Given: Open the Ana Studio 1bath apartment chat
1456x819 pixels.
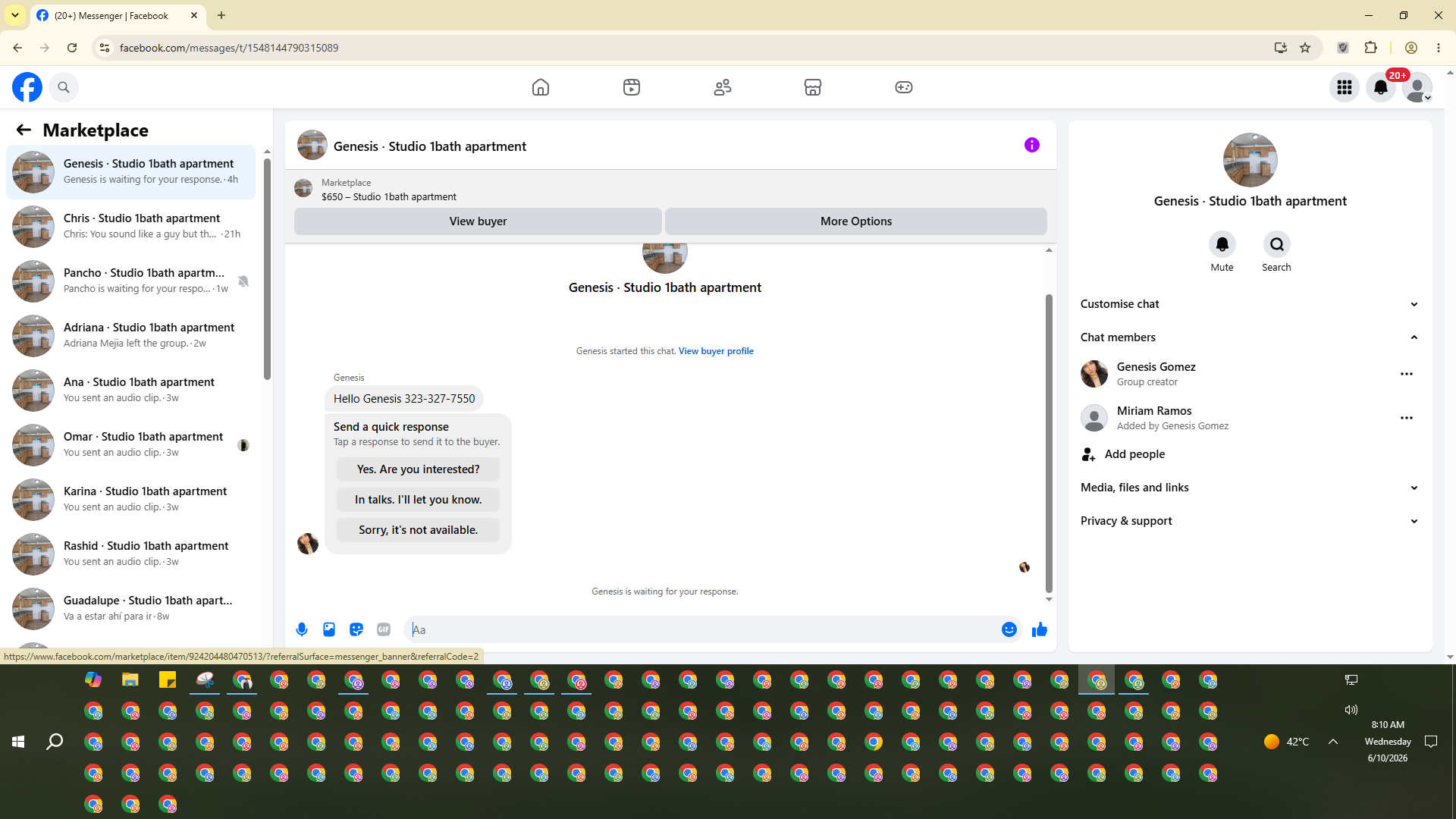Looking at the screenshot, I should pos(130,390).
